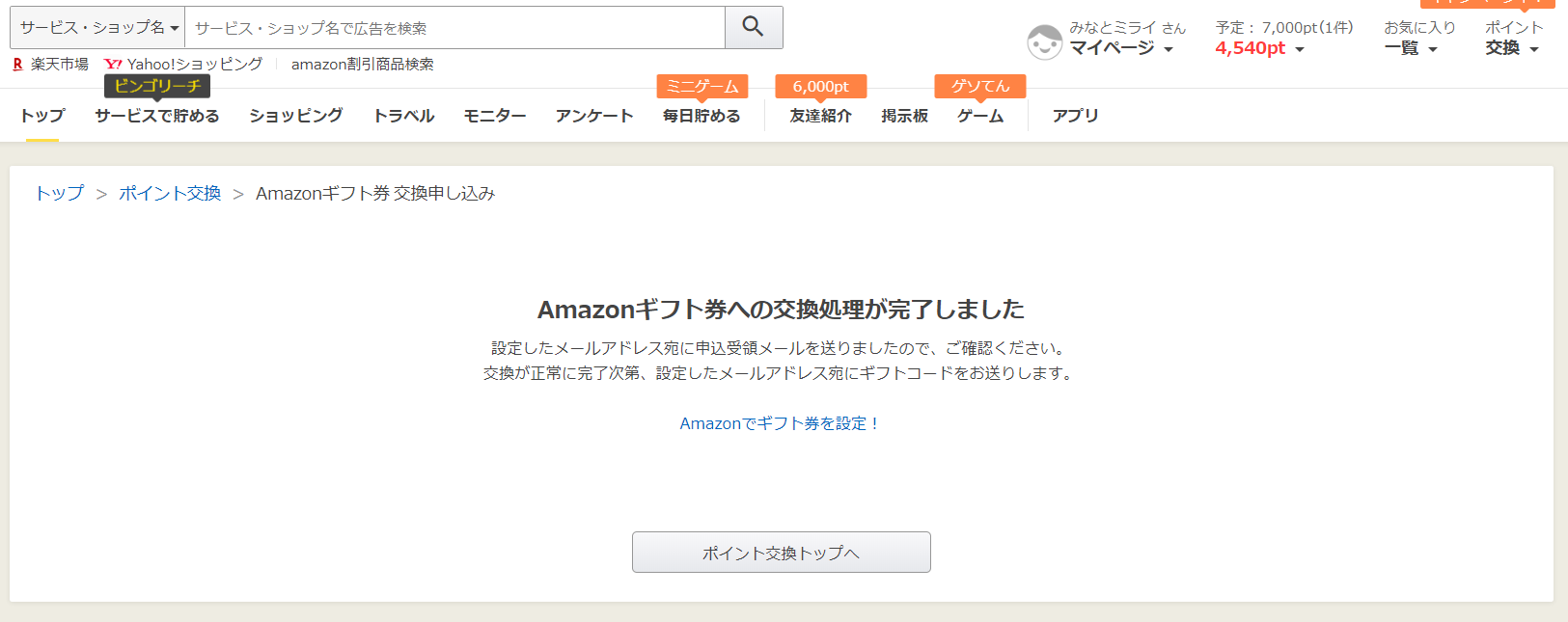Click the ミニゲーム orange badge

tap(702, 86)
